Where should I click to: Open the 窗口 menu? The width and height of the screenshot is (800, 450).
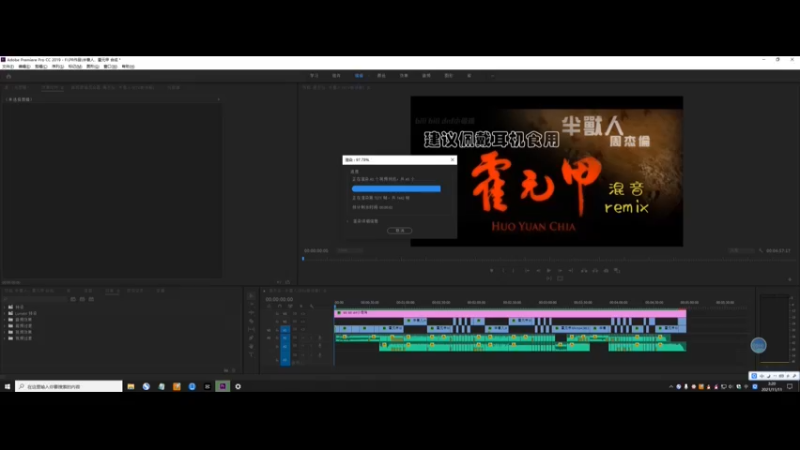coord(110,66)
